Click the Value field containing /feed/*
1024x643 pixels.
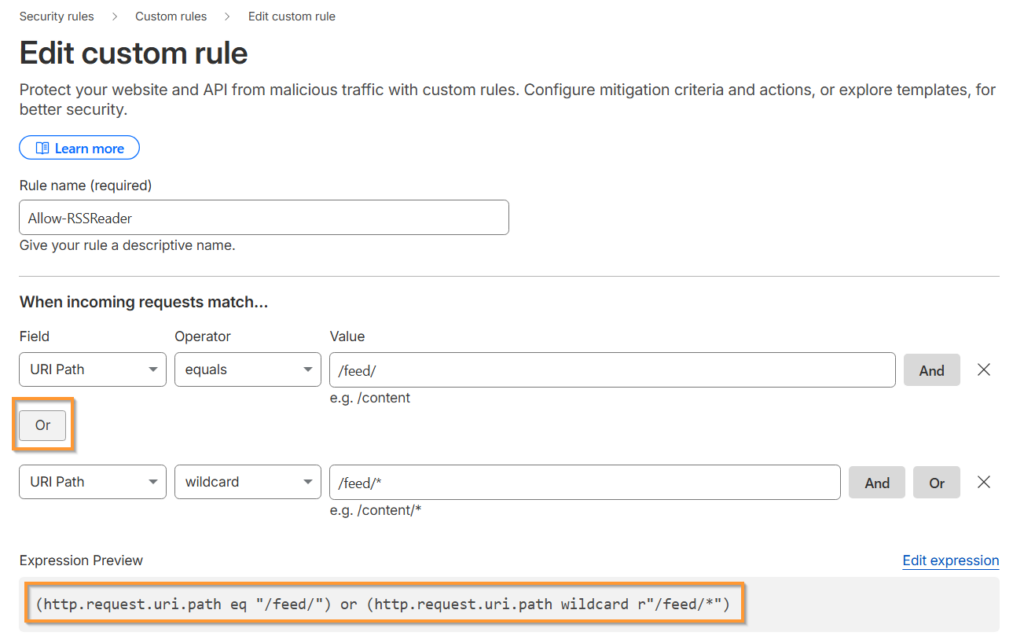point(584,482)
